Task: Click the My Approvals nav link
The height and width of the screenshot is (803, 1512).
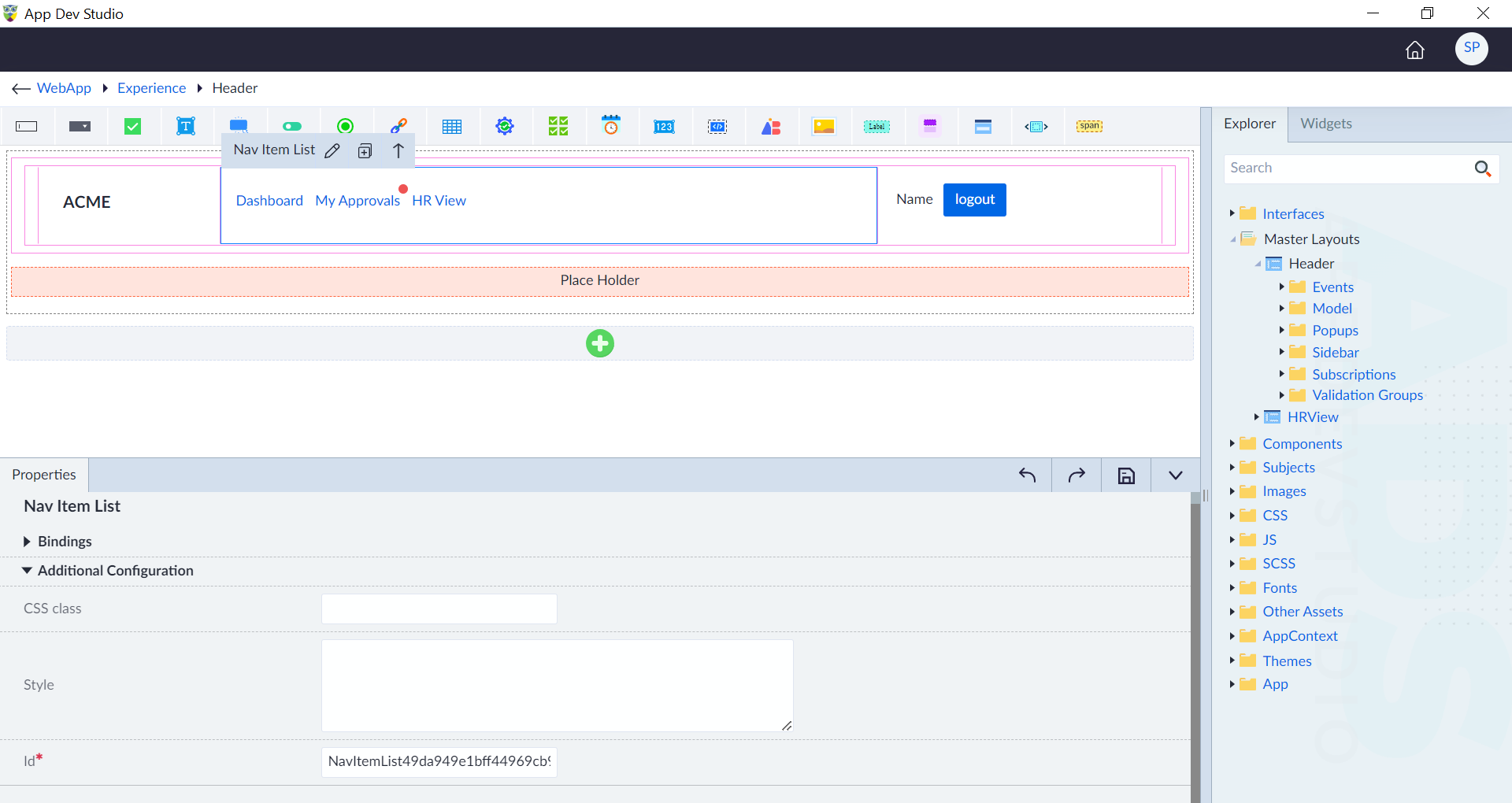Action: (358, 201)
